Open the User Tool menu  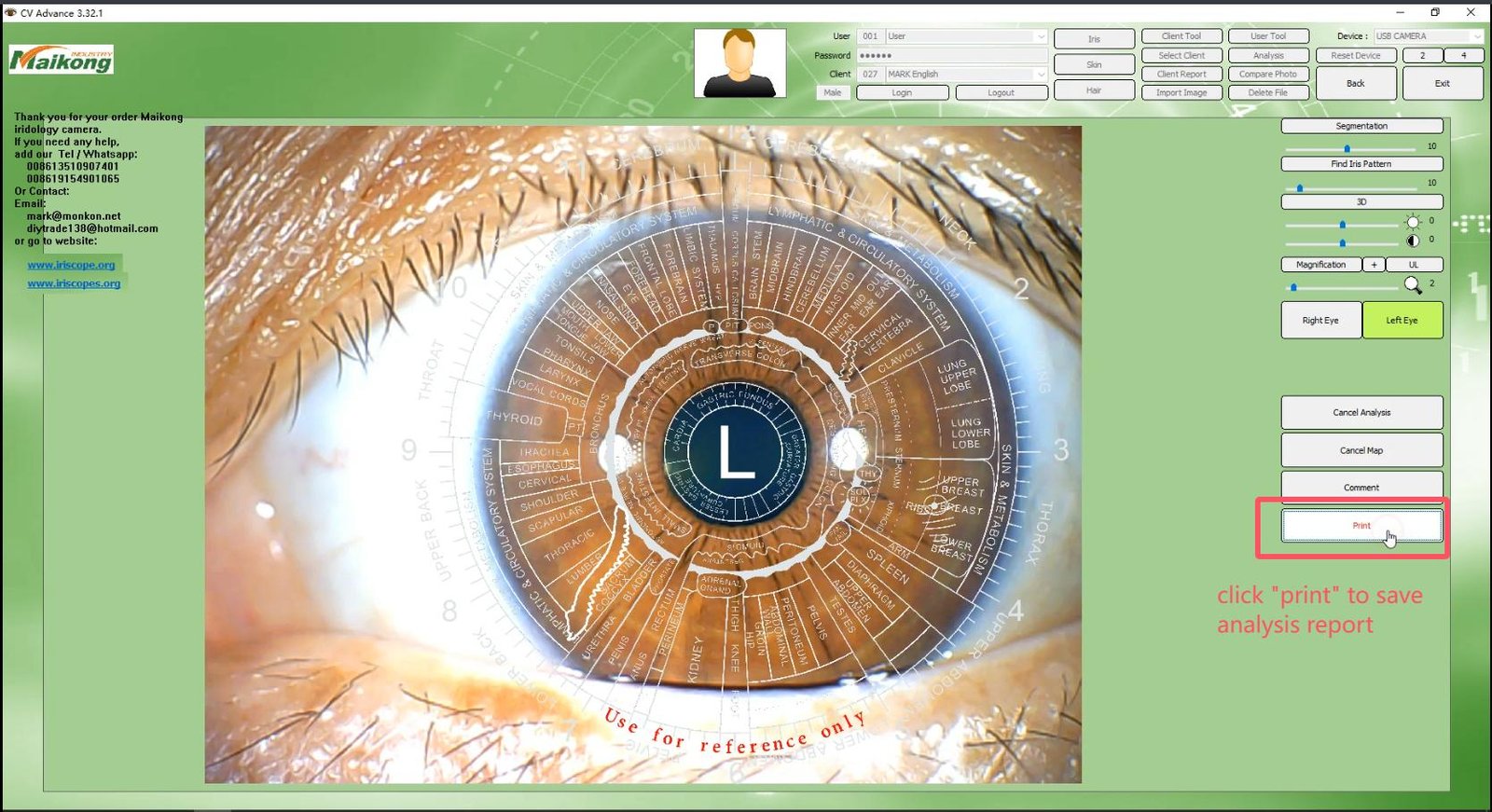click(1268, 36)
